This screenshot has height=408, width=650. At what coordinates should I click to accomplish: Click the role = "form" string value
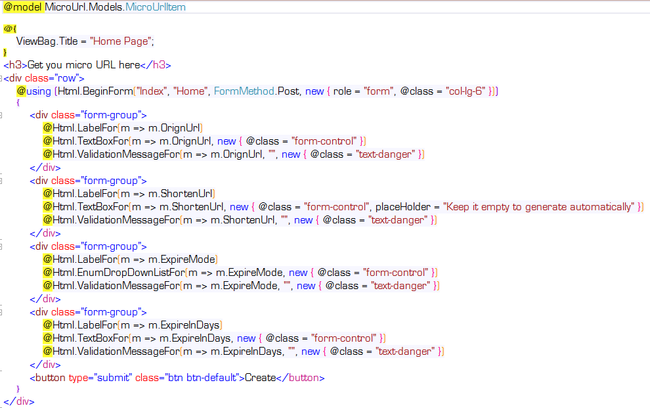[377, 91]
